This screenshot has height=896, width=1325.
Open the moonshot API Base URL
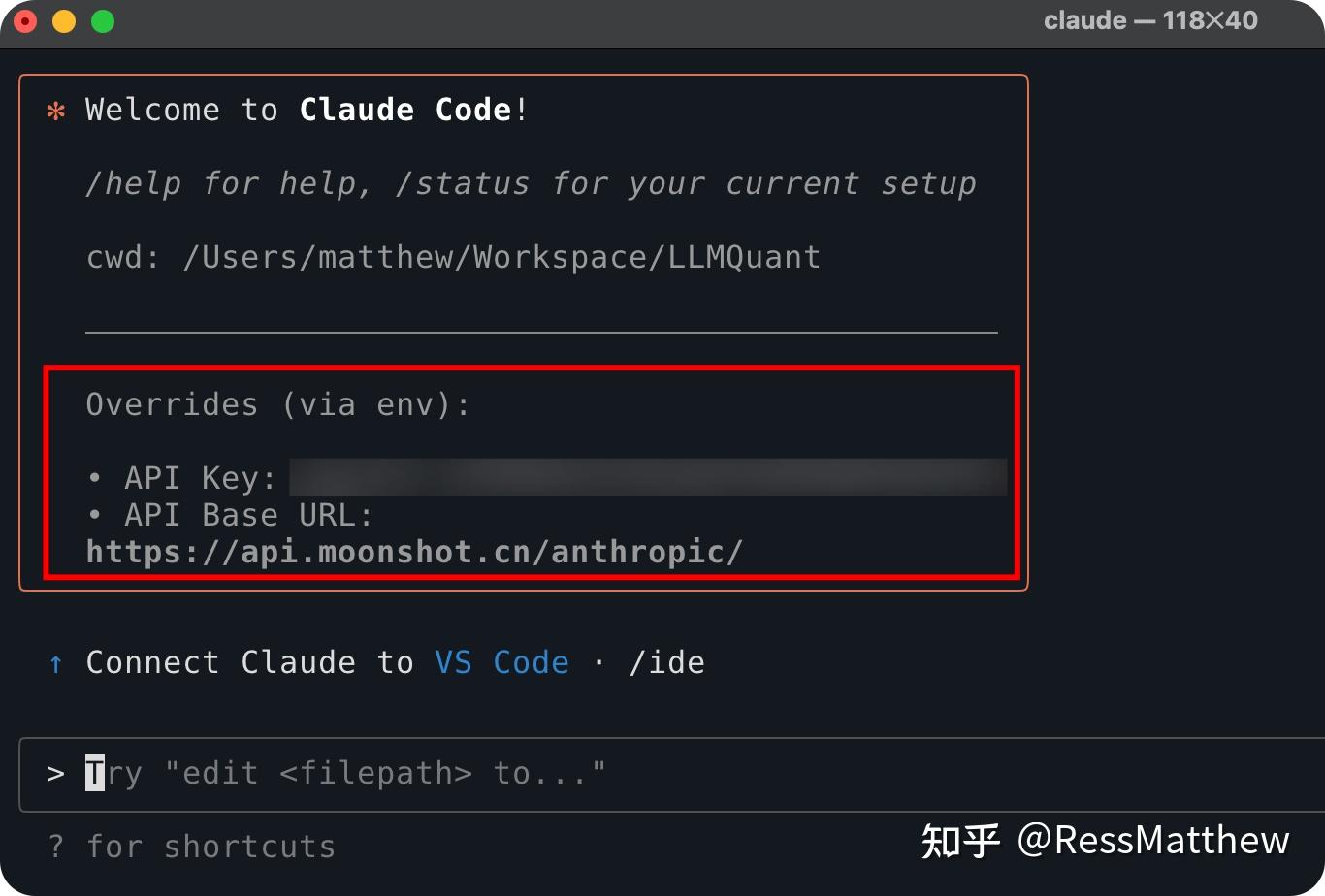414,551
